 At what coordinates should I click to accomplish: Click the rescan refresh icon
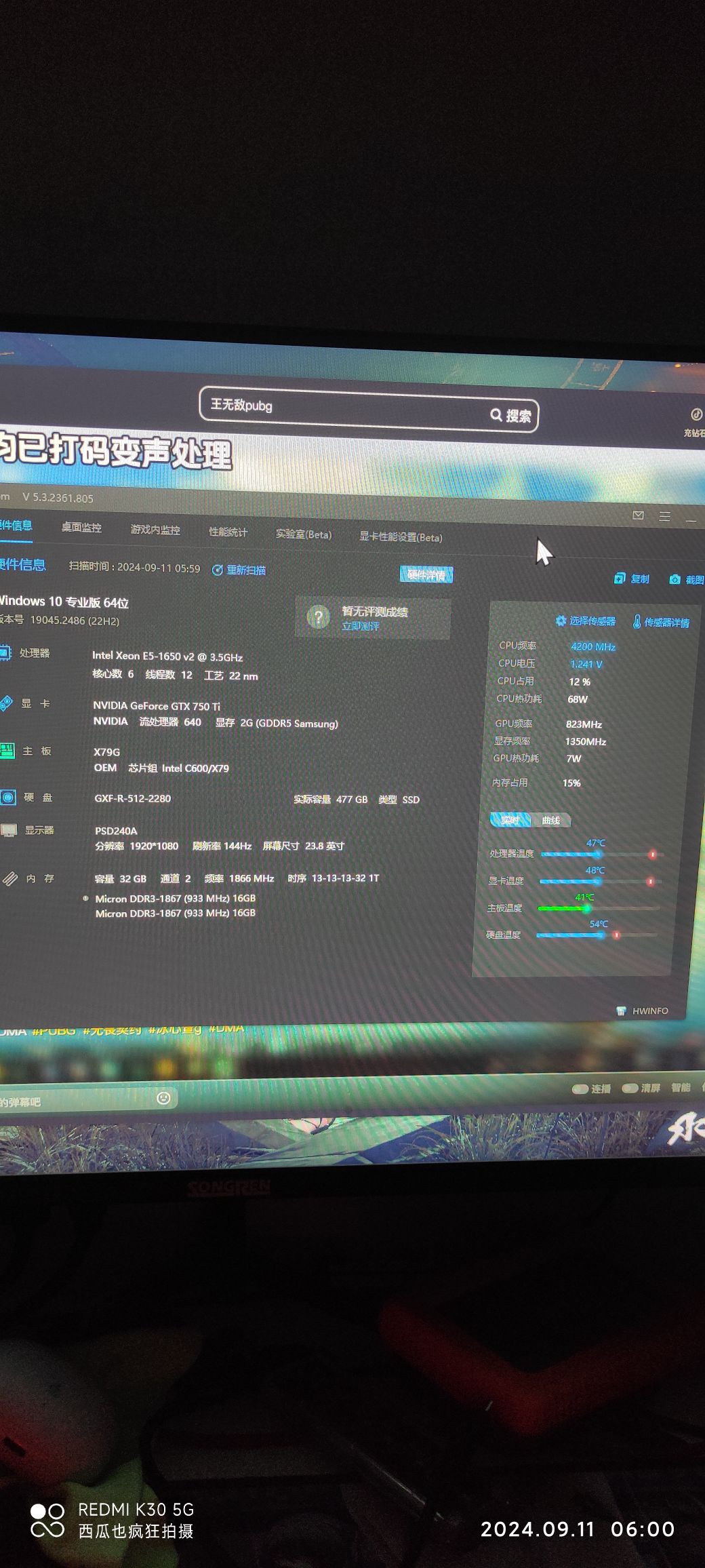click(218, 570)
